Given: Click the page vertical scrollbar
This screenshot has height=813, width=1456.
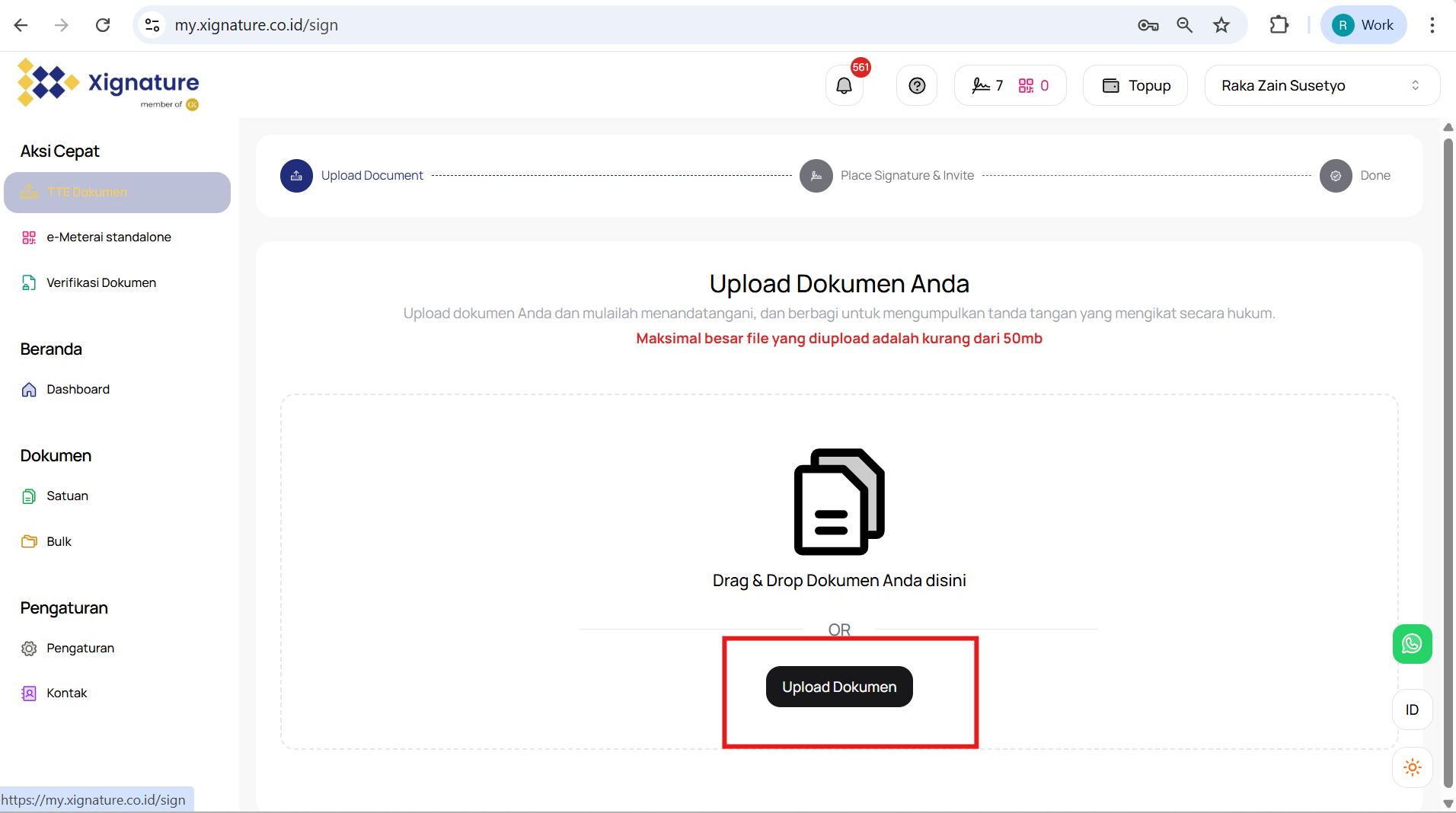Looking at the screenshot, I should (x=1448, y=457).
